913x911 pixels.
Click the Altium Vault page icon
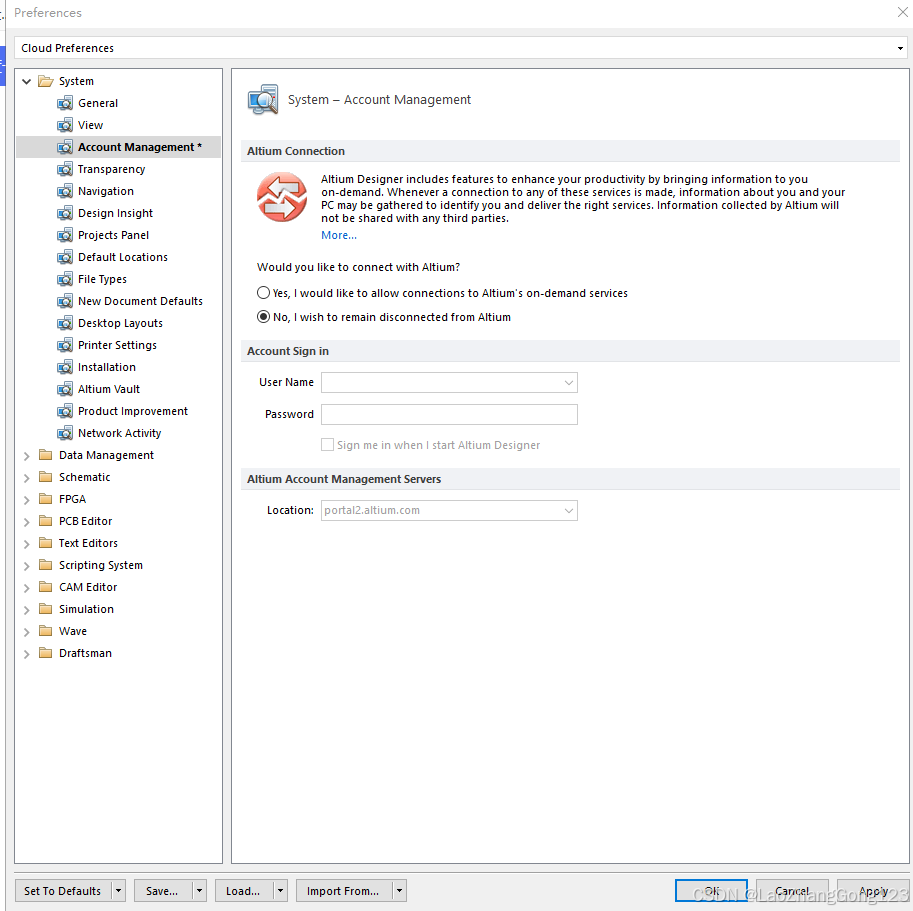coord(65,389)
